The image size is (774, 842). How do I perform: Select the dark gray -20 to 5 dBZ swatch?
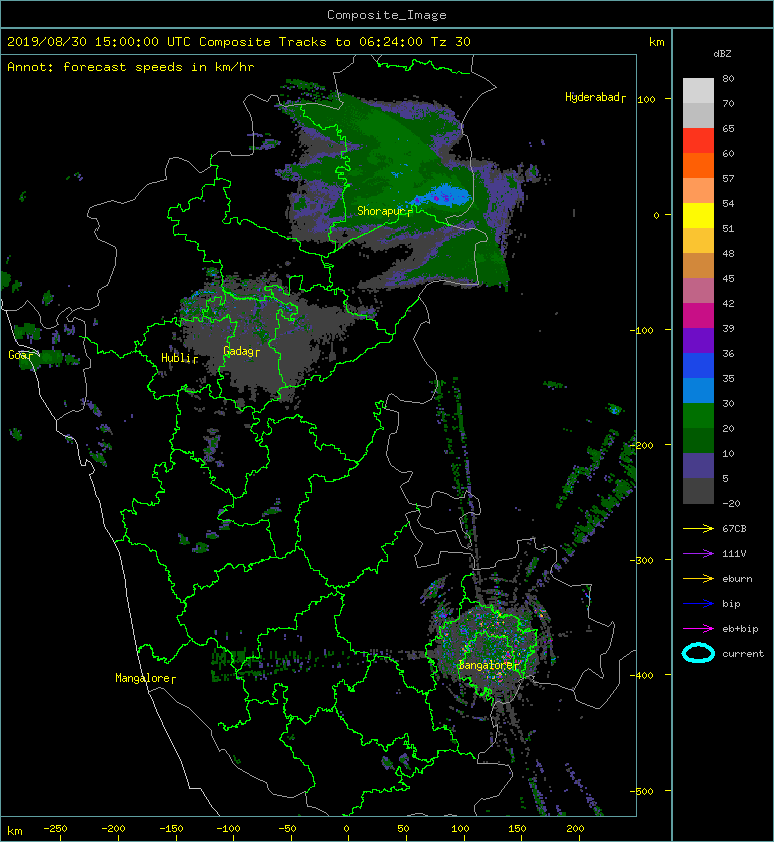pos(698,491)
